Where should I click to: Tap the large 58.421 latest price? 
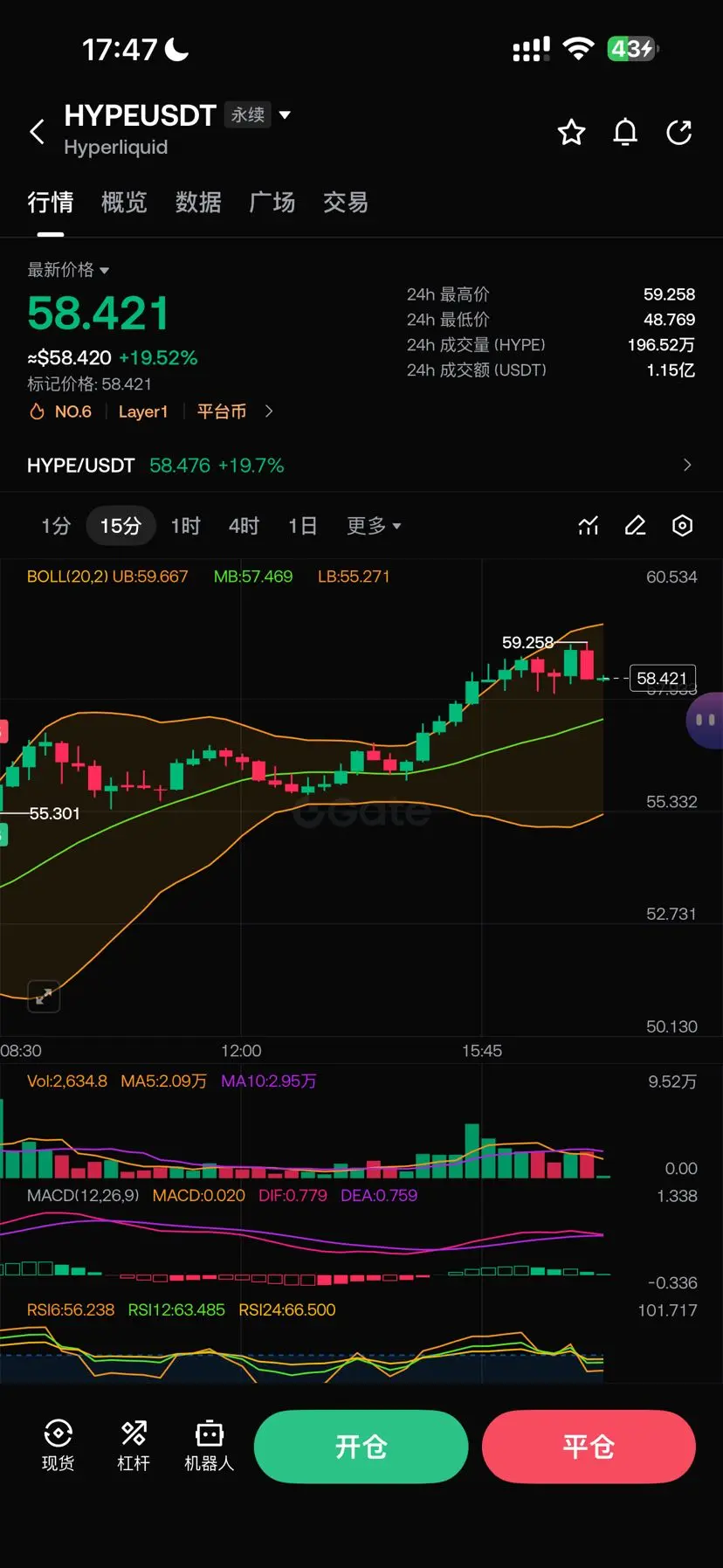[98, 314]
